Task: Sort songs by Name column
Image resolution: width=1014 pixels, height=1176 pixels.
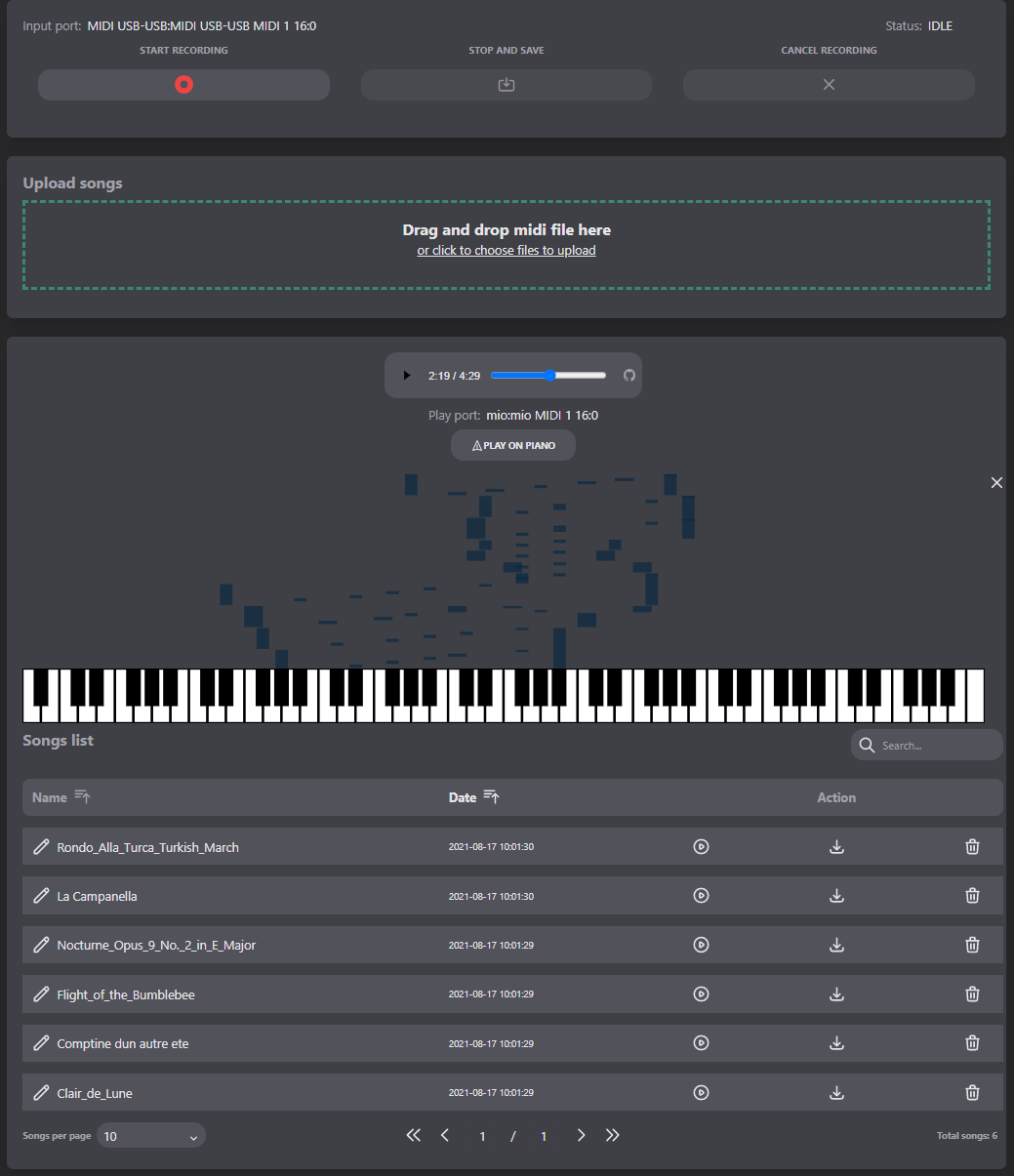Action: (61, 797)
